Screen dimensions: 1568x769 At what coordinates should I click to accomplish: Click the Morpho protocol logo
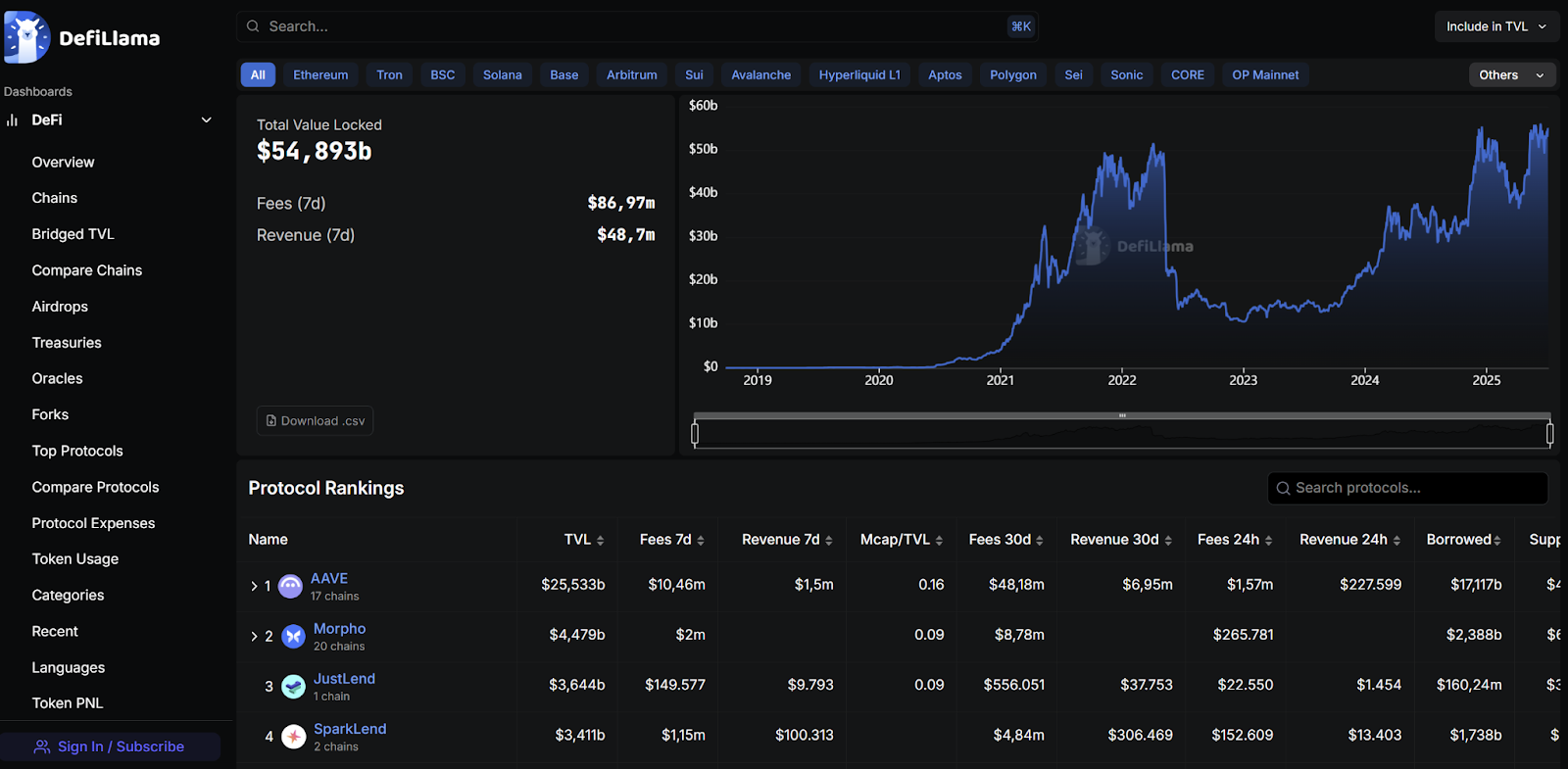tap(293, 637)
